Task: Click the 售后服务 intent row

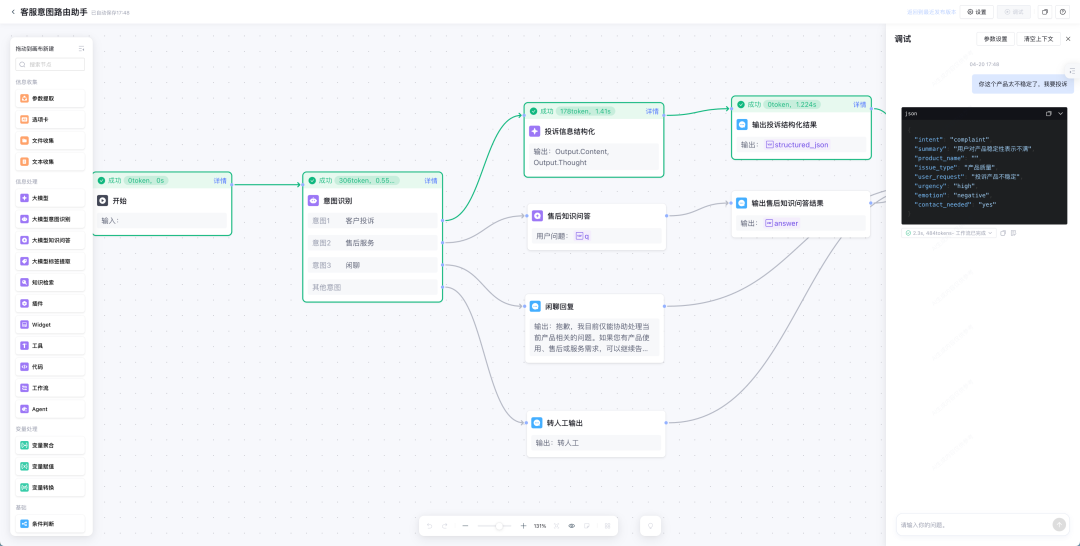Action: (373, 243)
